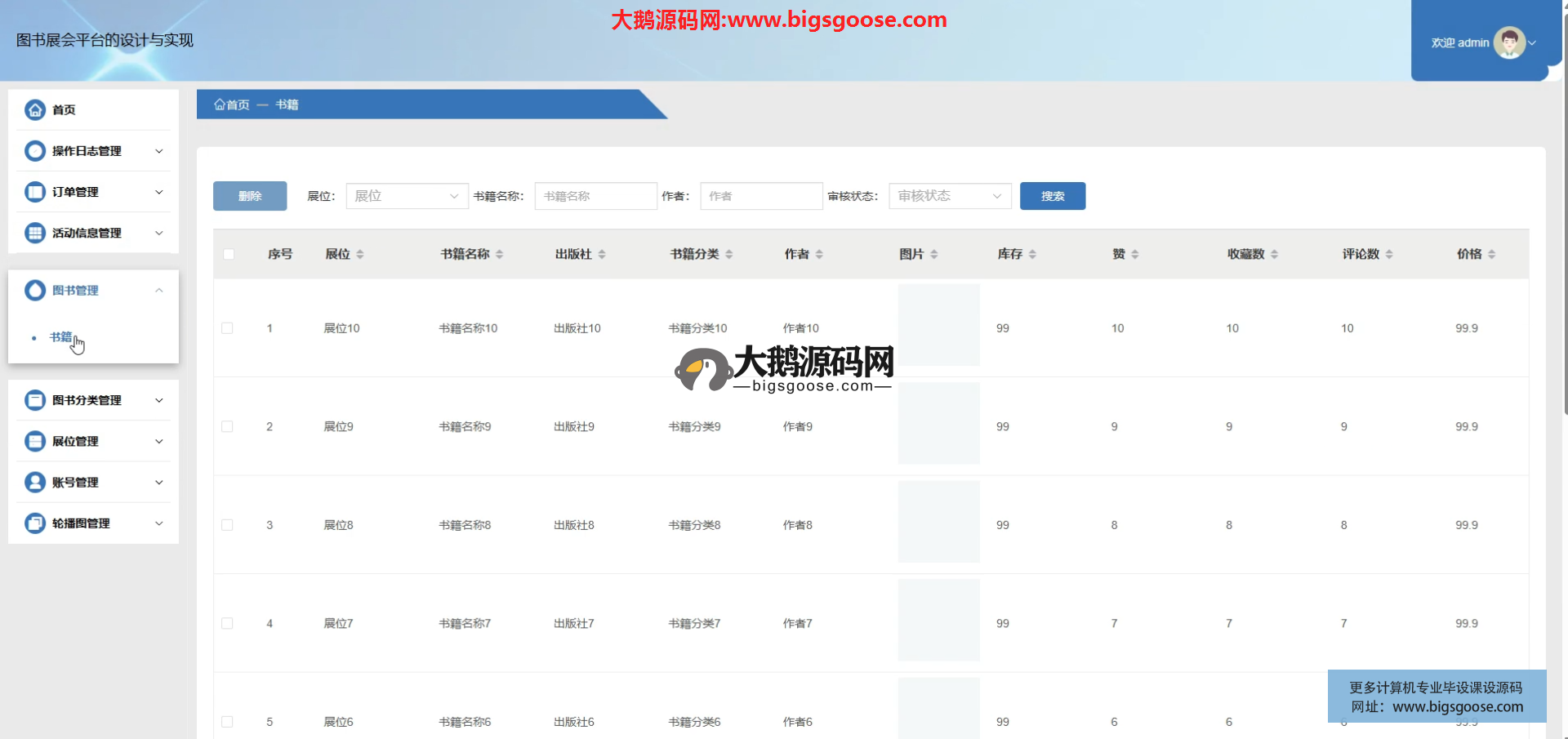Click the 账号管理 user icon
Screen dimensions: 1568x739
click(x=35, y=482)
